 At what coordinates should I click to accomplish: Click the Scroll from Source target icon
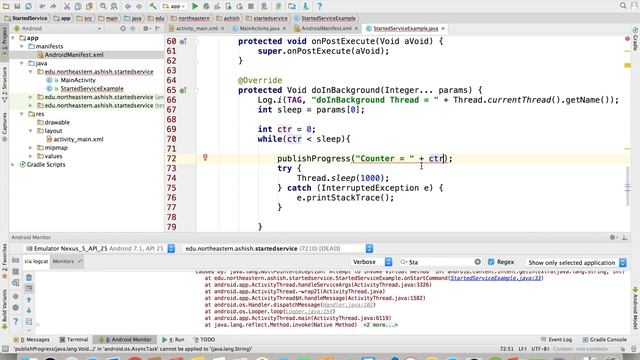tap(123, 29)
